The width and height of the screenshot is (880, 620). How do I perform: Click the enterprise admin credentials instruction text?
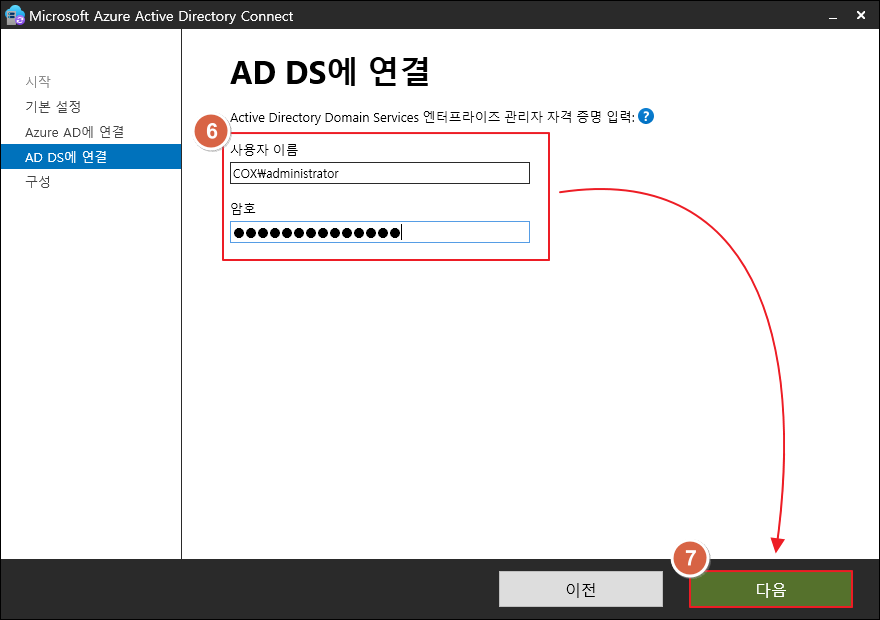coord(432,117)
